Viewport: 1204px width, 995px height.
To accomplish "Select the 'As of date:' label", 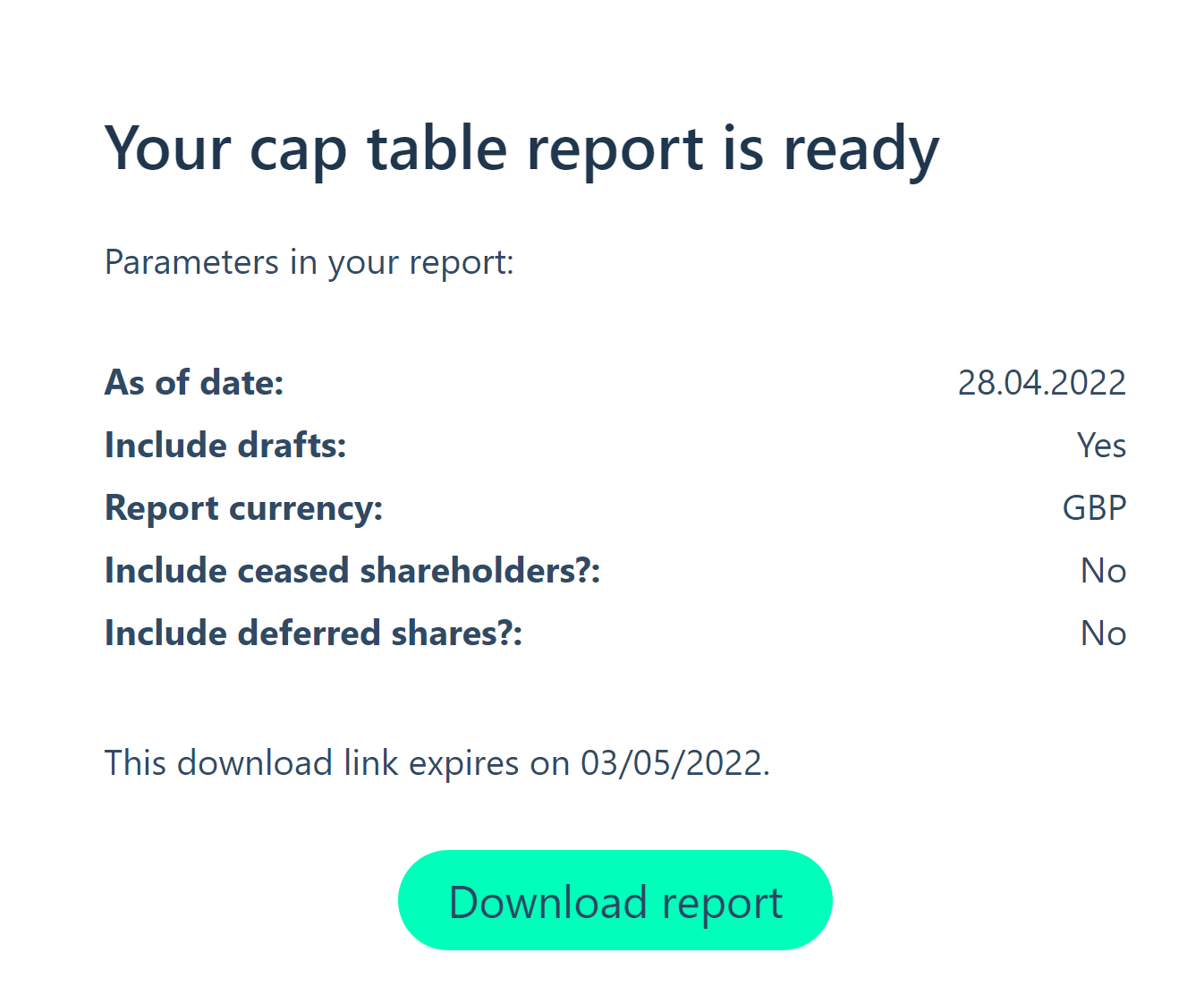I will point(194,382).
